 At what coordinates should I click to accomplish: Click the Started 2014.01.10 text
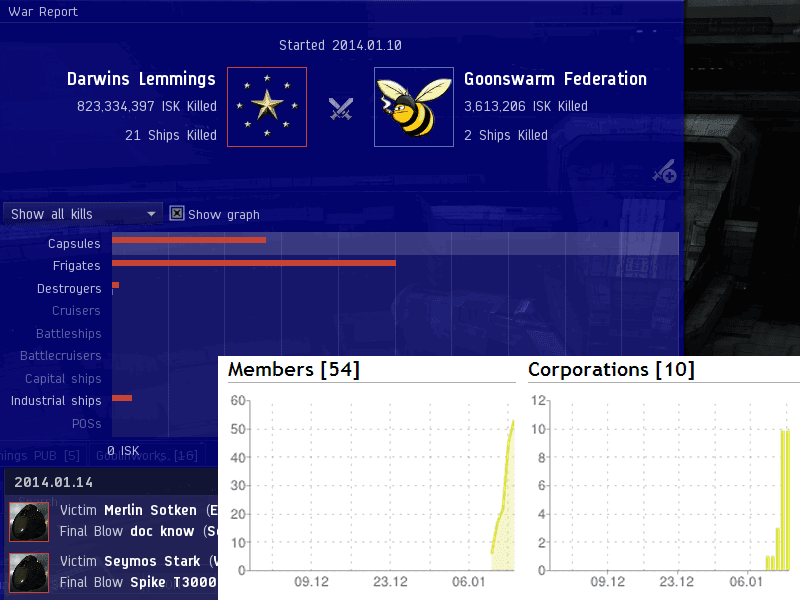(340, 45)
